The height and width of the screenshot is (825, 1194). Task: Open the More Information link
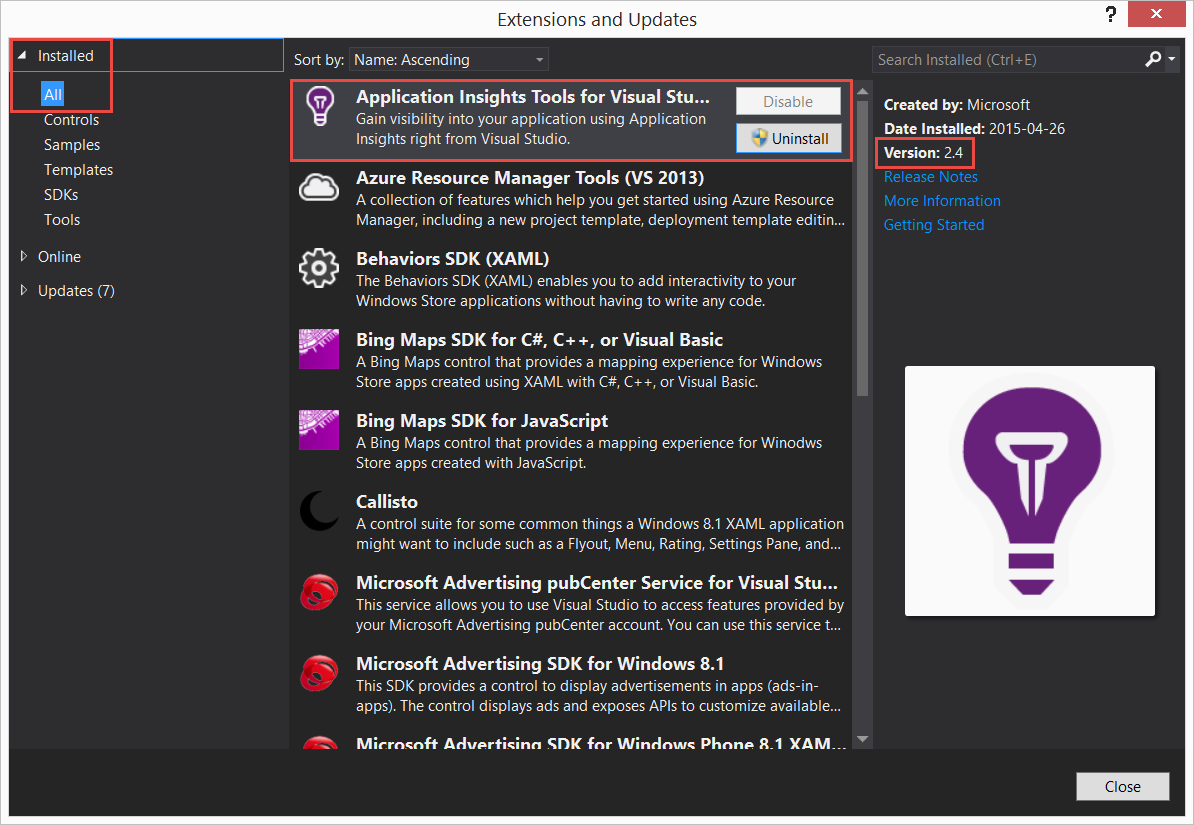click(x=942, y=201)
